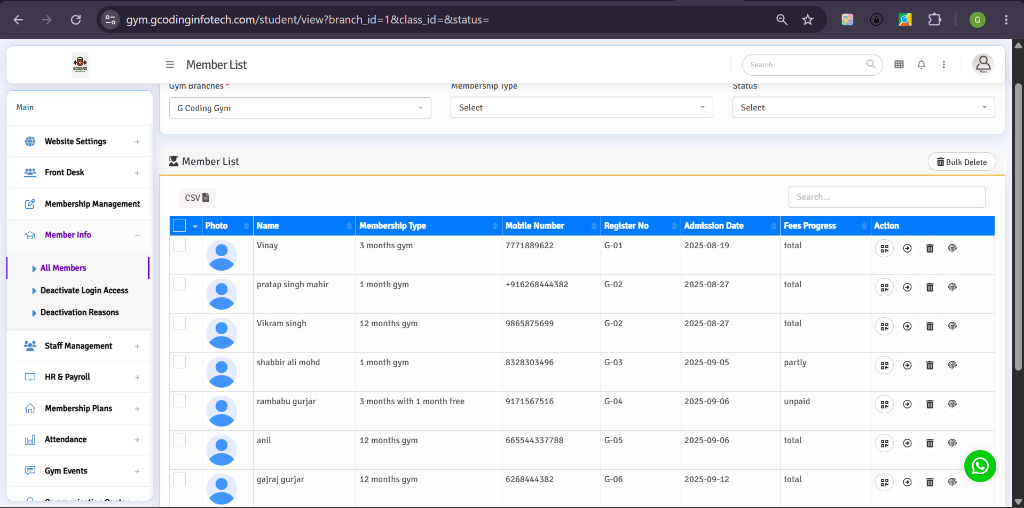Export member list with CSV button
This screenshot has height=508, width=1024.
(197, 198)
